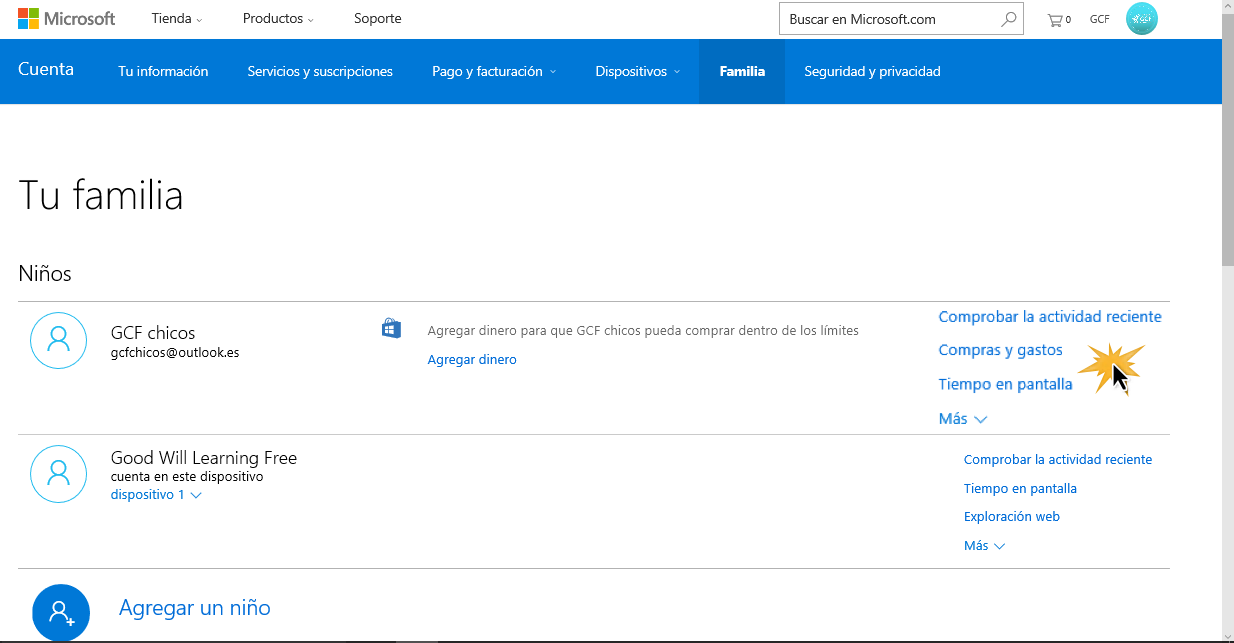Go to Tu información tab

(163, 71)
